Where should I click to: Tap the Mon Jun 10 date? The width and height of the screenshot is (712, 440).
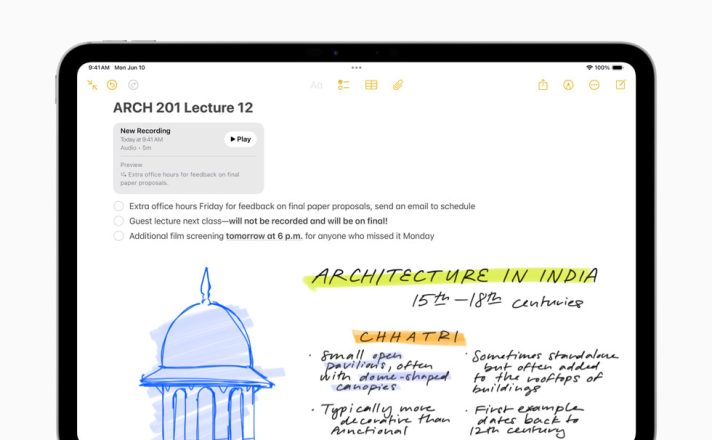click(129, 67)
